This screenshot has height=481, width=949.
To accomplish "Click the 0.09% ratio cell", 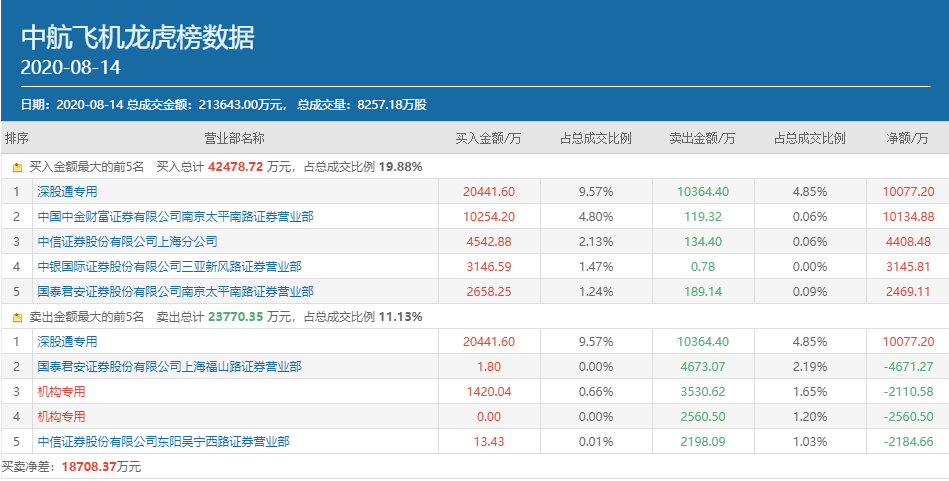I will point(810,292).
